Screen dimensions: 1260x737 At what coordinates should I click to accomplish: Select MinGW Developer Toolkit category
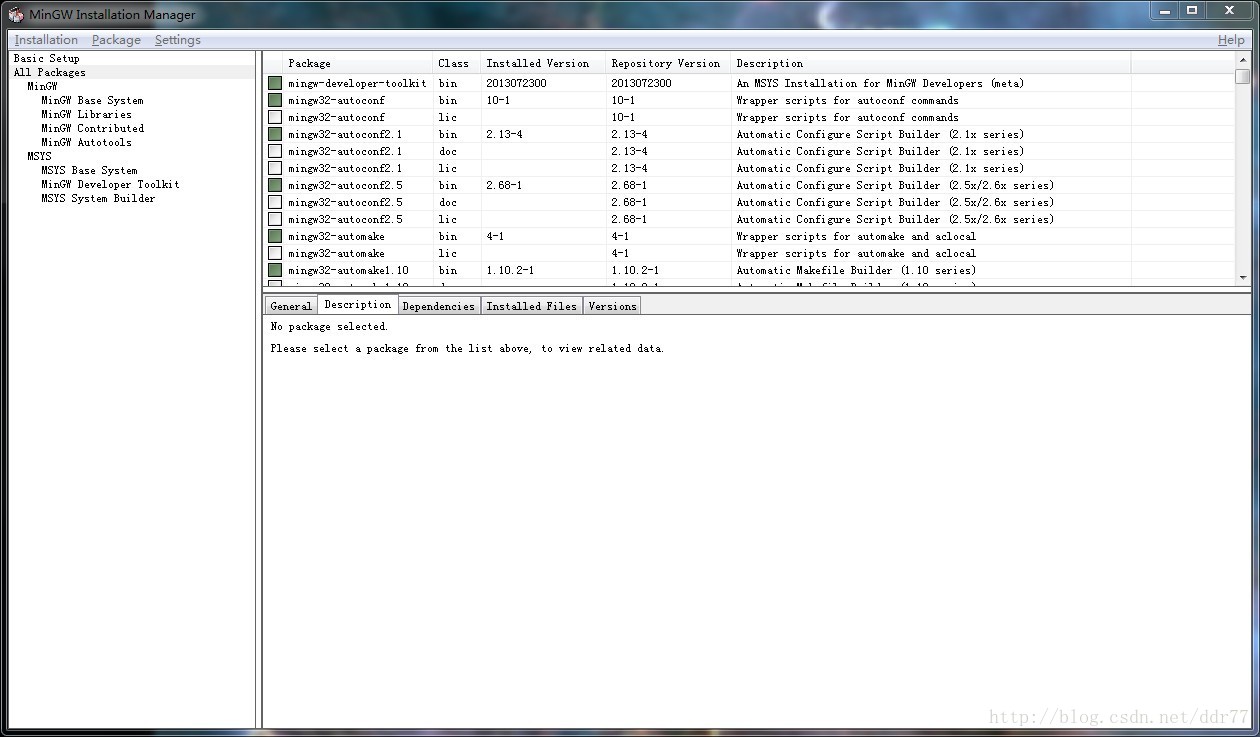click(110, 184)
